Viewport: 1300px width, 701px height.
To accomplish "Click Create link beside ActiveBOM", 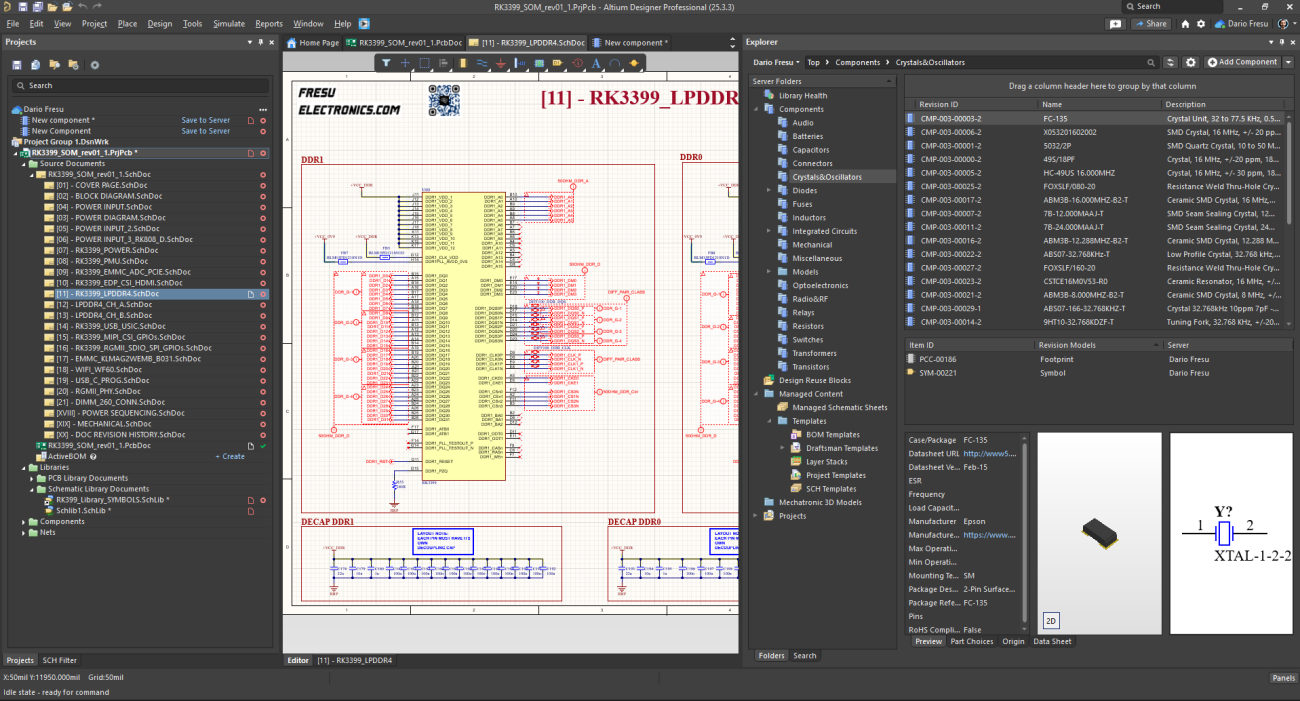I will click(230, 456).
